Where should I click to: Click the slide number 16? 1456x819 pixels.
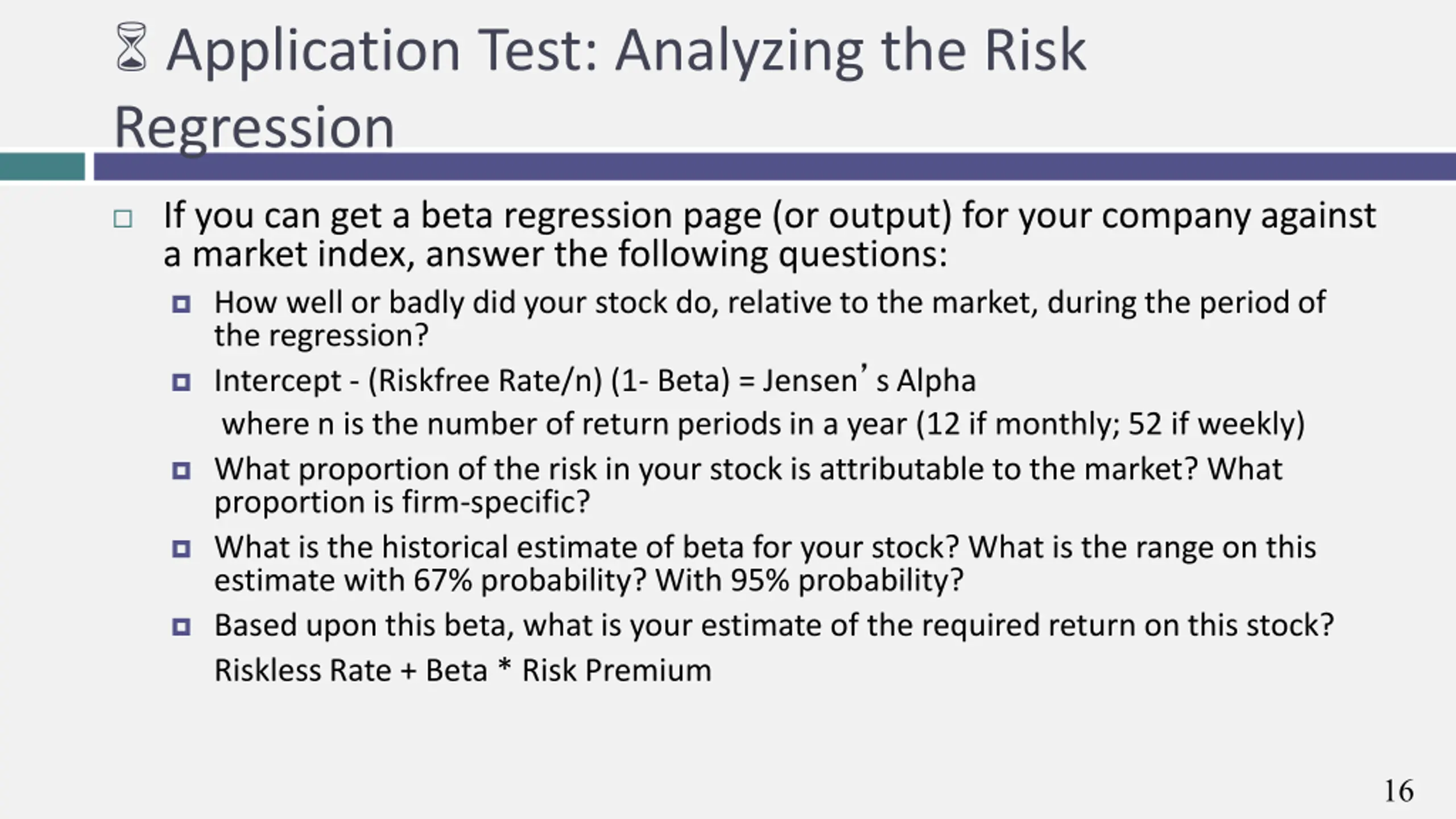(1399, 791)
